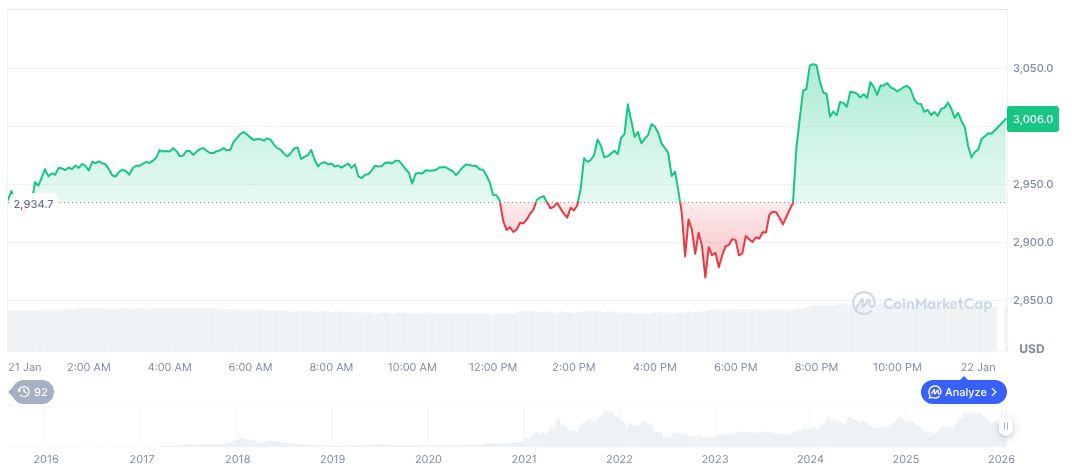Click the range slider pause handle
This screenshot has width=1072, height=470.
pos(1006,426)
